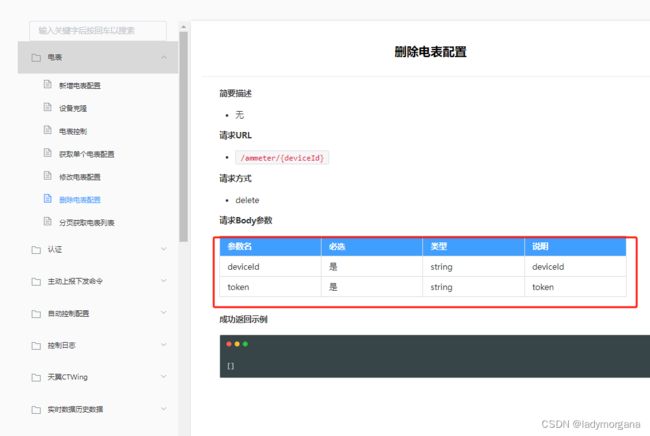The width and height of the screenshot is (650, 436).
Task: Open the 获取单个电表配置 page label
Action: [87, 154]
